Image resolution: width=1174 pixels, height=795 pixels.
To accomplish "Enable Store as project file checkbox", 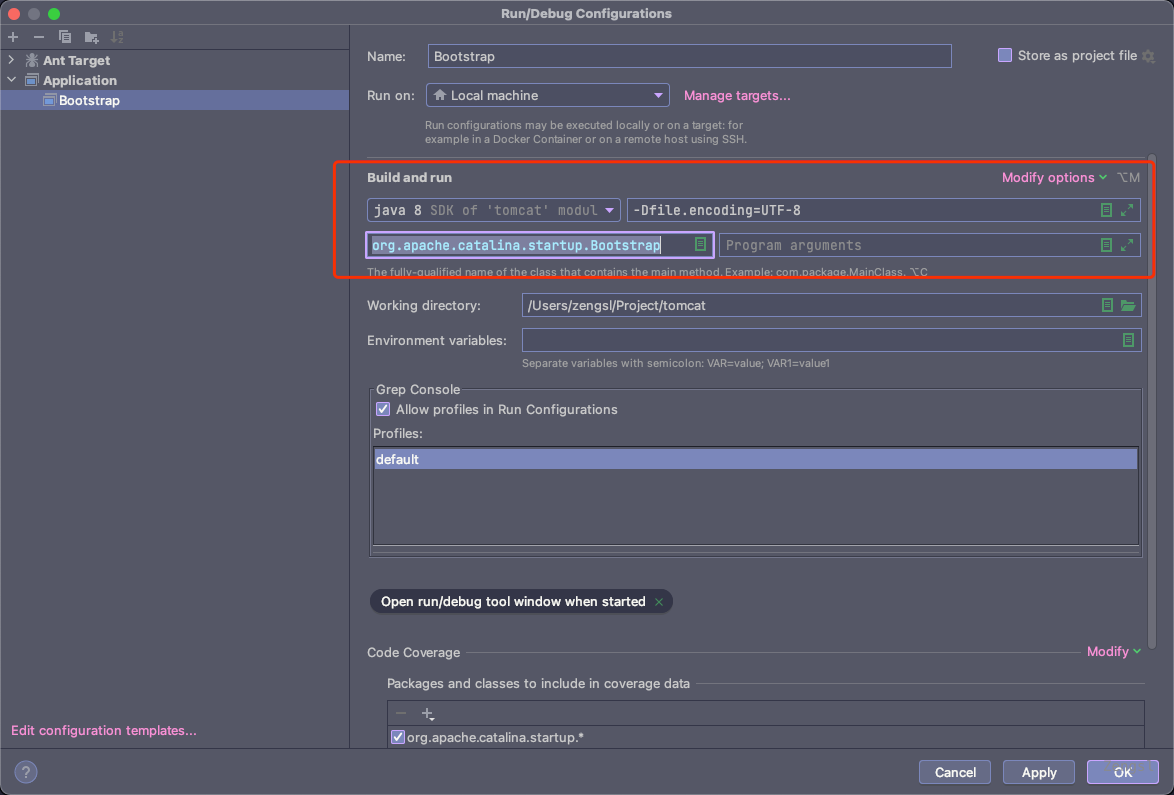I will tap(1005, 56).
